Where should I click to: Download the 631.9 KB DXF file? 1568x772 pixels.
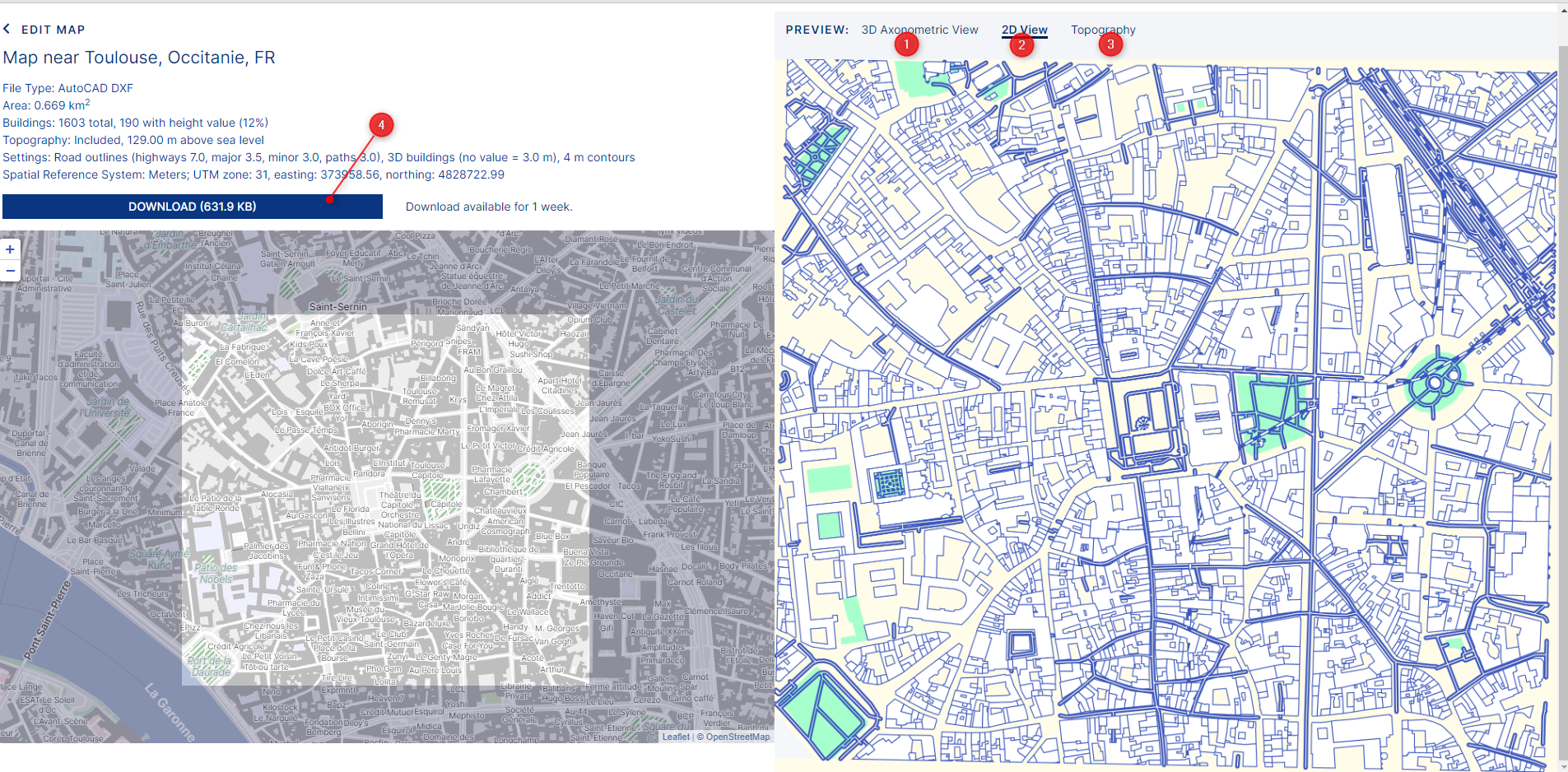pos(192,207)
